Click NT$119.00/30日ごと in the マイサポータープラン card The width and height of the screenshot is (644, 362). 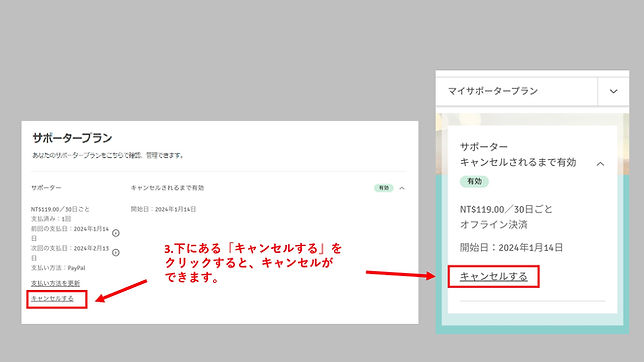click(x=506, y=210)
